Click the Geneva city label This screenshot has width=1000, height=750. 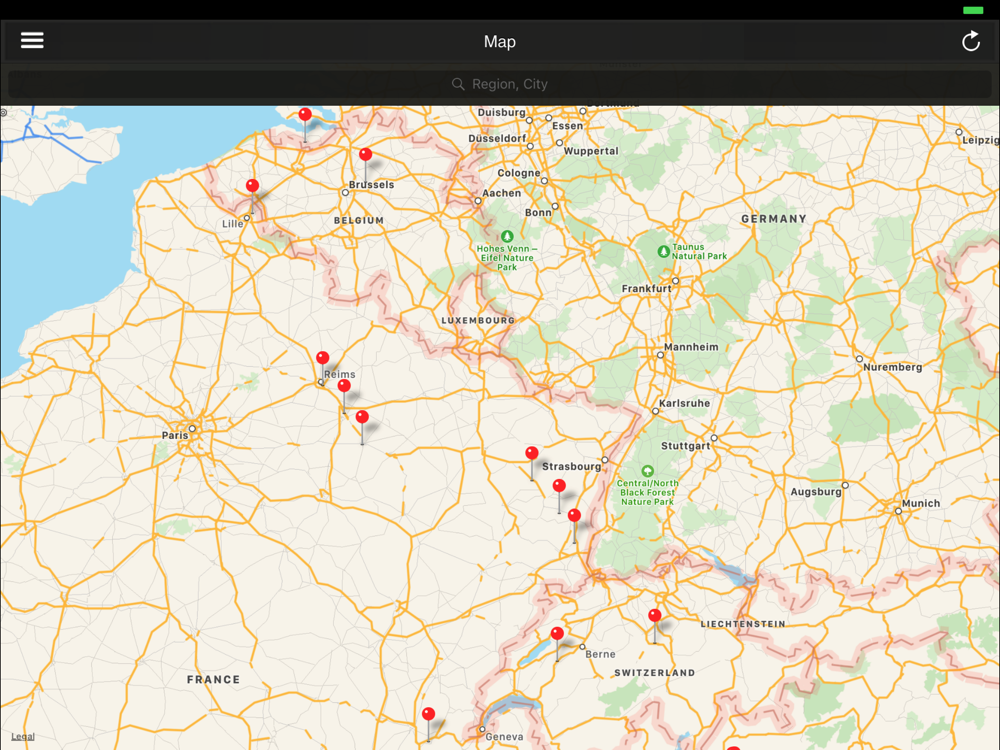(504, 737)
